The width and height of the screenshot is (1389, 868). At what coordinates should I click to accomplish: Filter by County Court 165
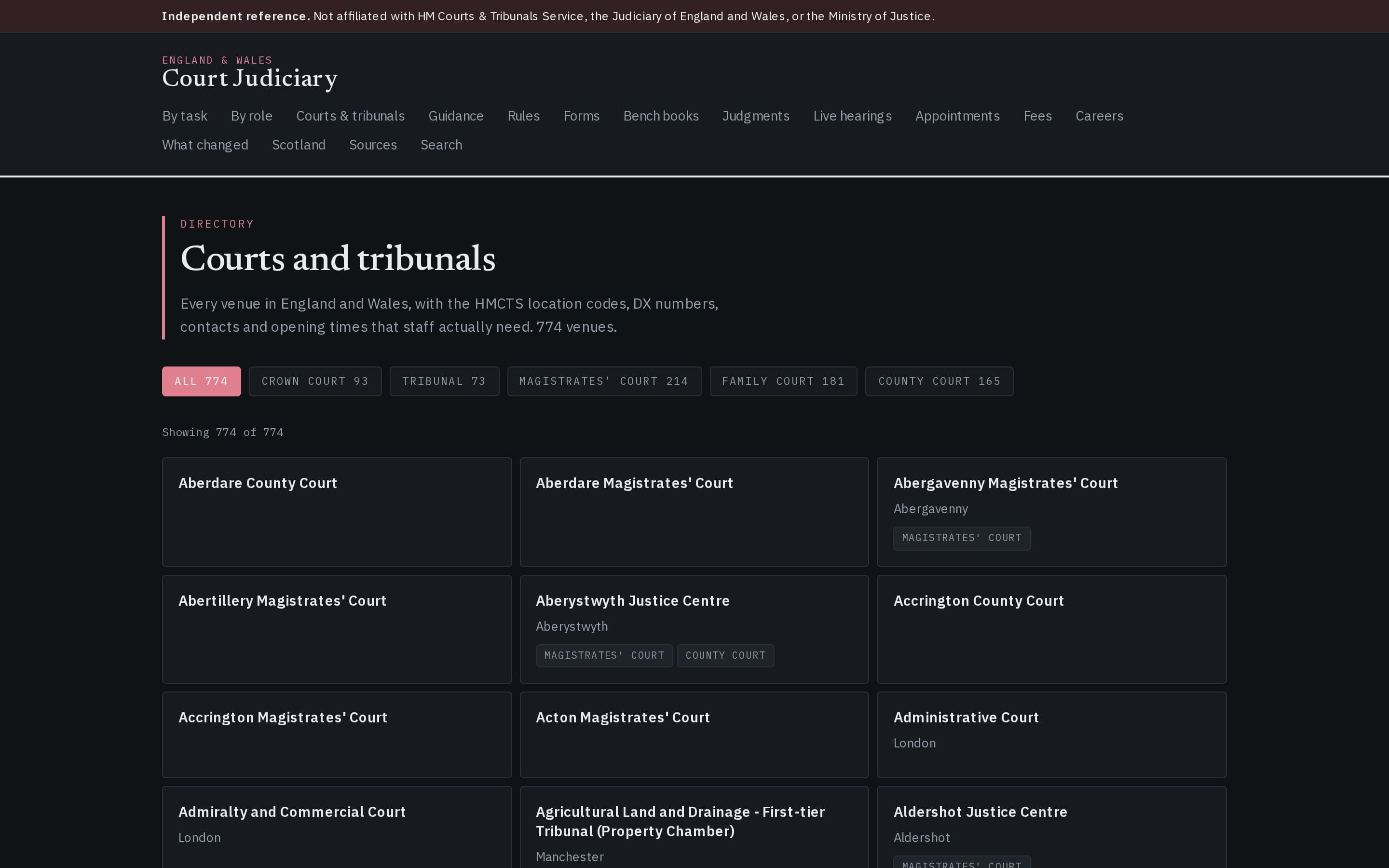click(940, 381)
